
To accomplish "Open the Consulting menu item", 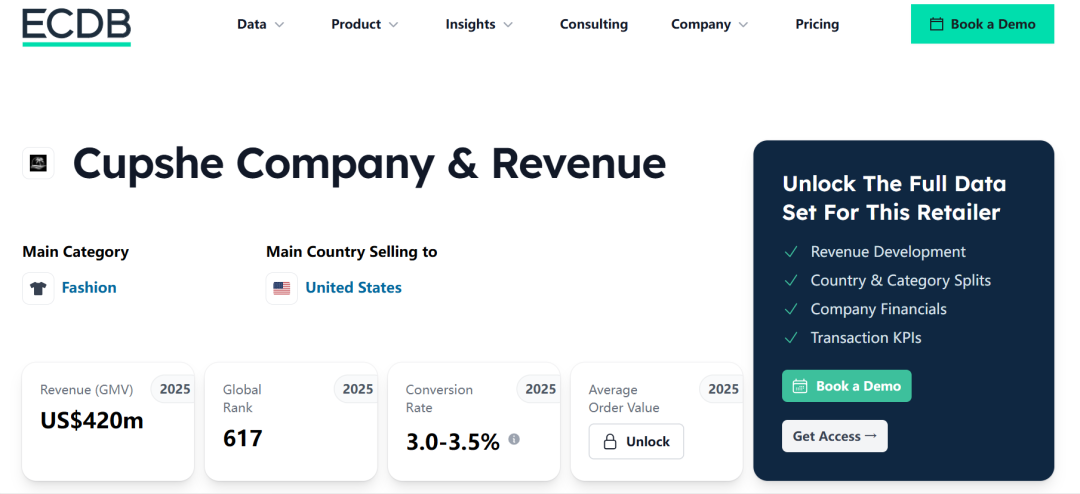I will pos(594,24).
